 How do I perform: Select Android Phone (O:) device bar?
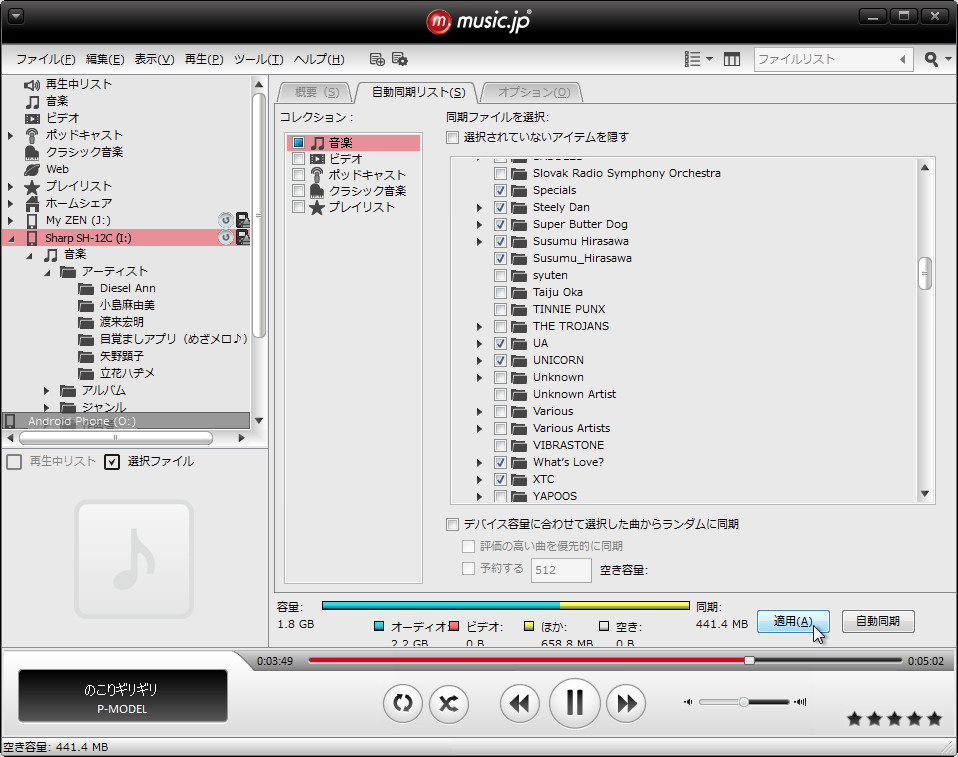tap(126, 421)
